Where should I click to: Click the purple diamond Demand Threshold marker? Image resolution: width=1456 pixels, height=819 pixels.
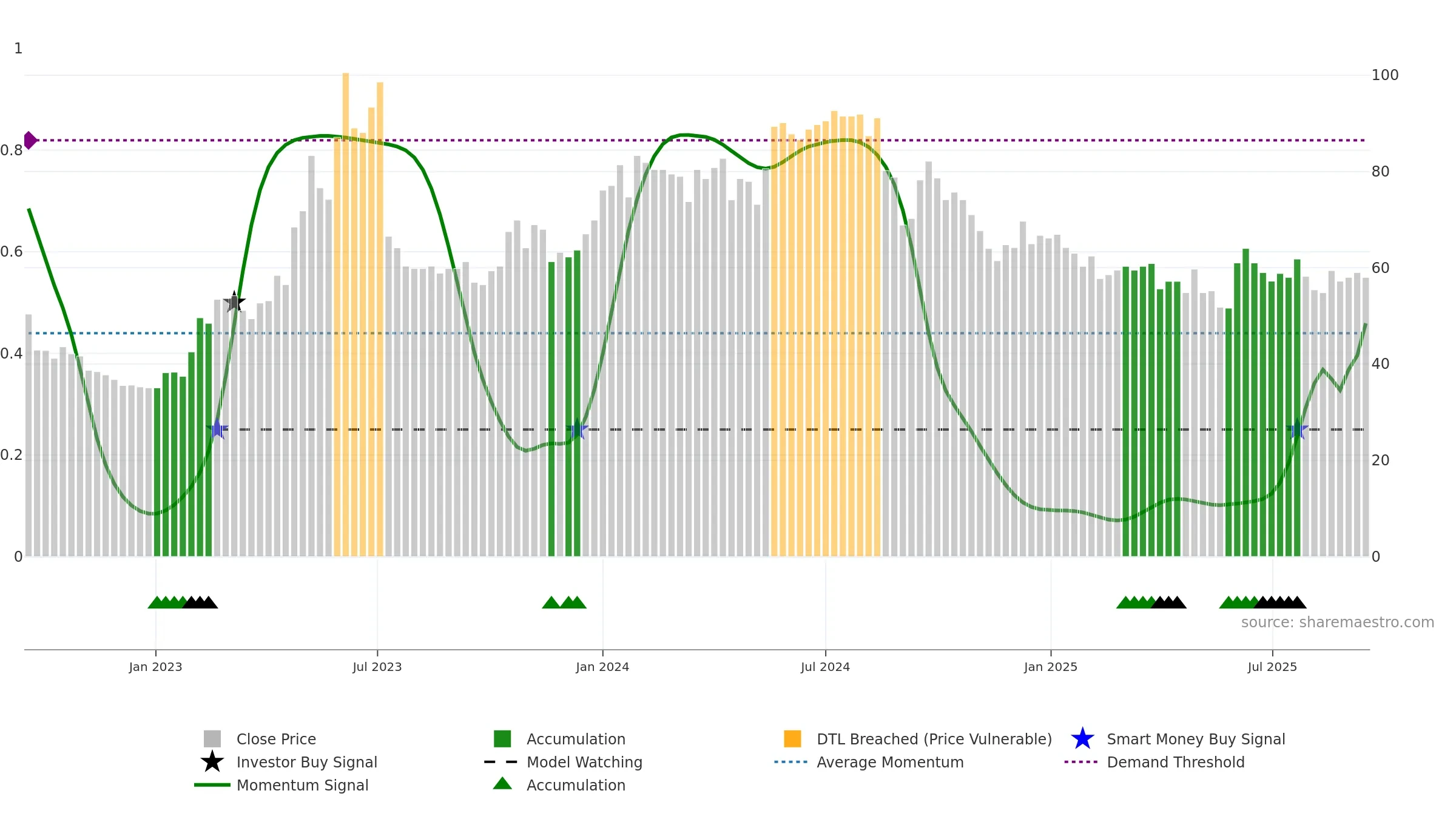[x=30, y=140]
